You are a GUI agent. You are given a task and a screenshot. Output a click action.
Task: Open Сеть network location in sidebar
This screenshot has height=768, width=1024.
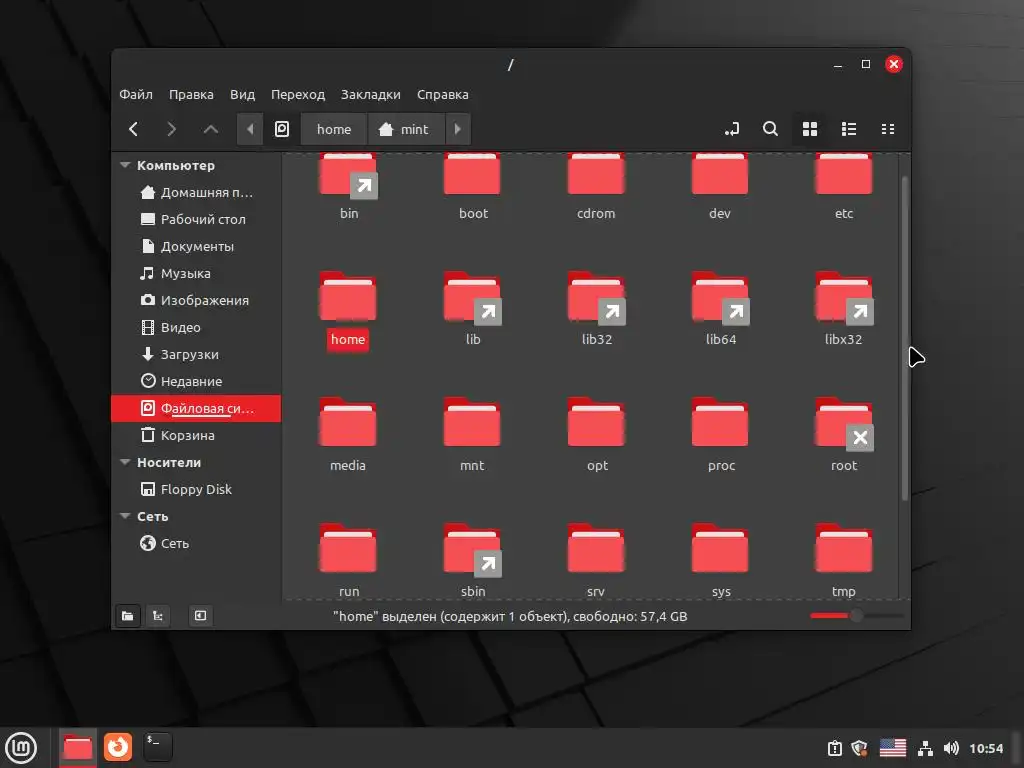tap(196, 543)
